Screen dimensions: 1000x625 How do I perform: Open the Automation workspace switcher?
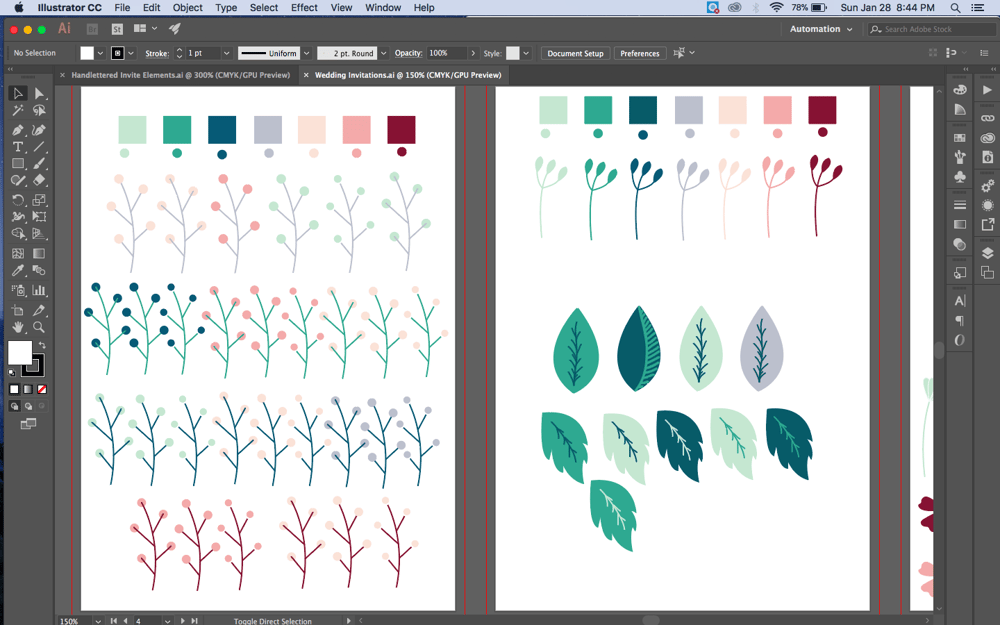pos(821,29)
